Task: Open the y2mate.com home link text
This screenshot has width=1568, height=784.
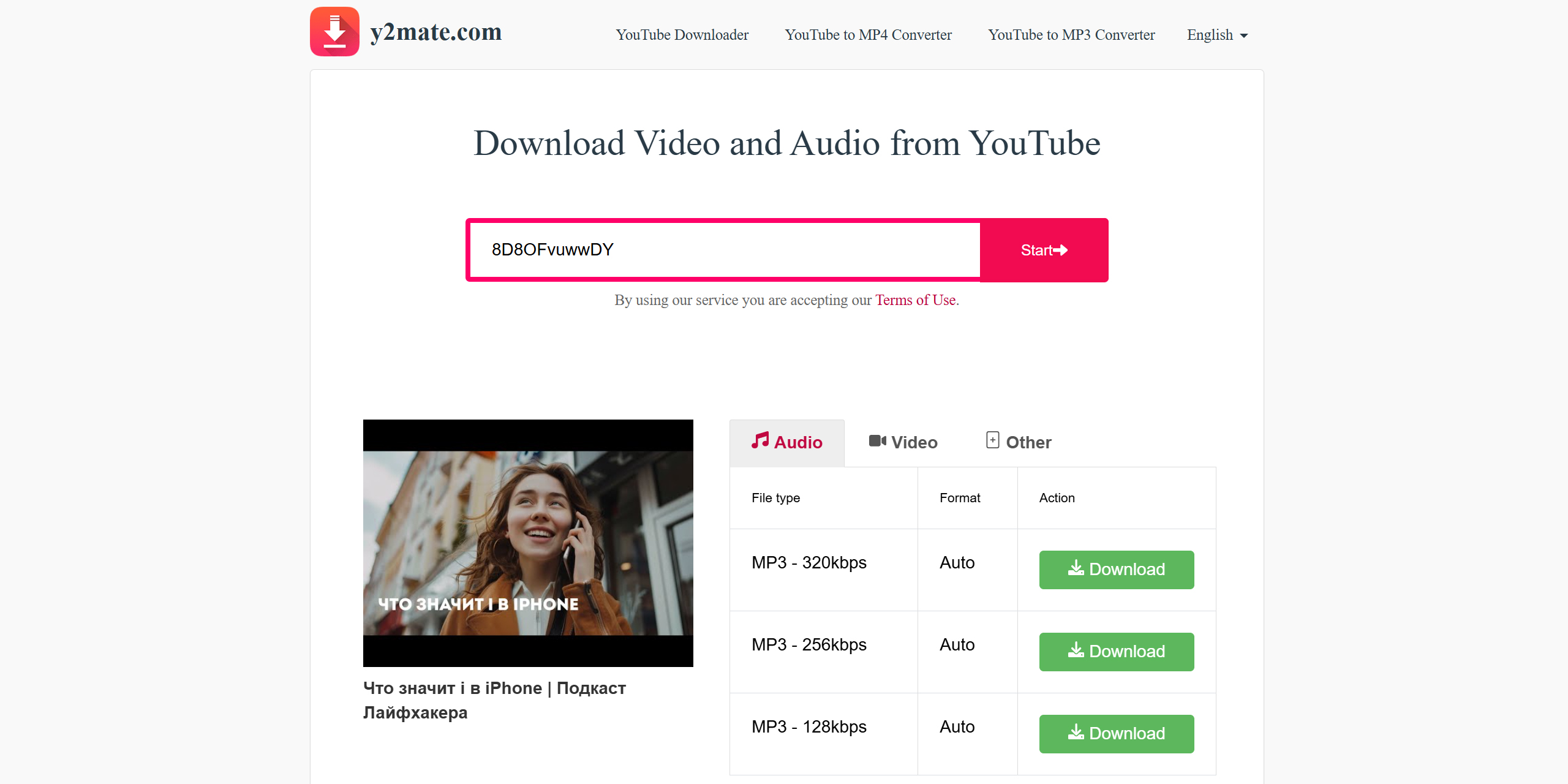Action: (436, 32)
